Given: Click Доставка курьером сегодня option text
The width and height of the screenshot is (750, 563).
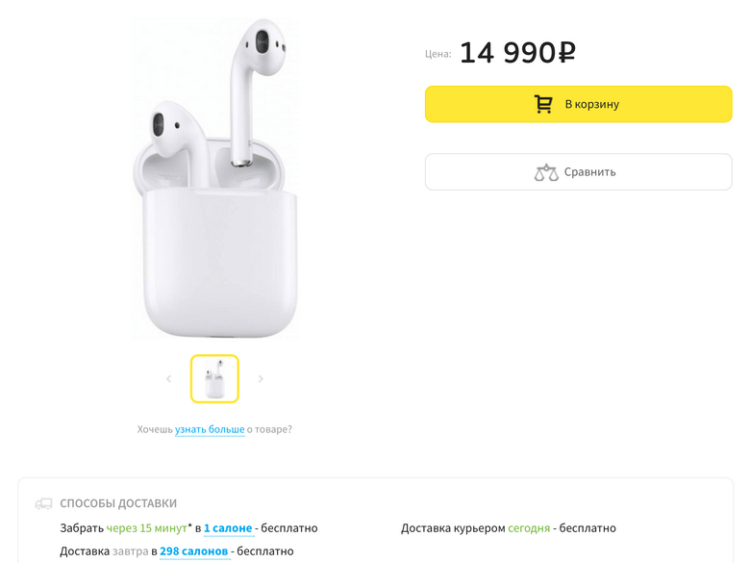Looking at the screenshot, I should coord(508,528).
